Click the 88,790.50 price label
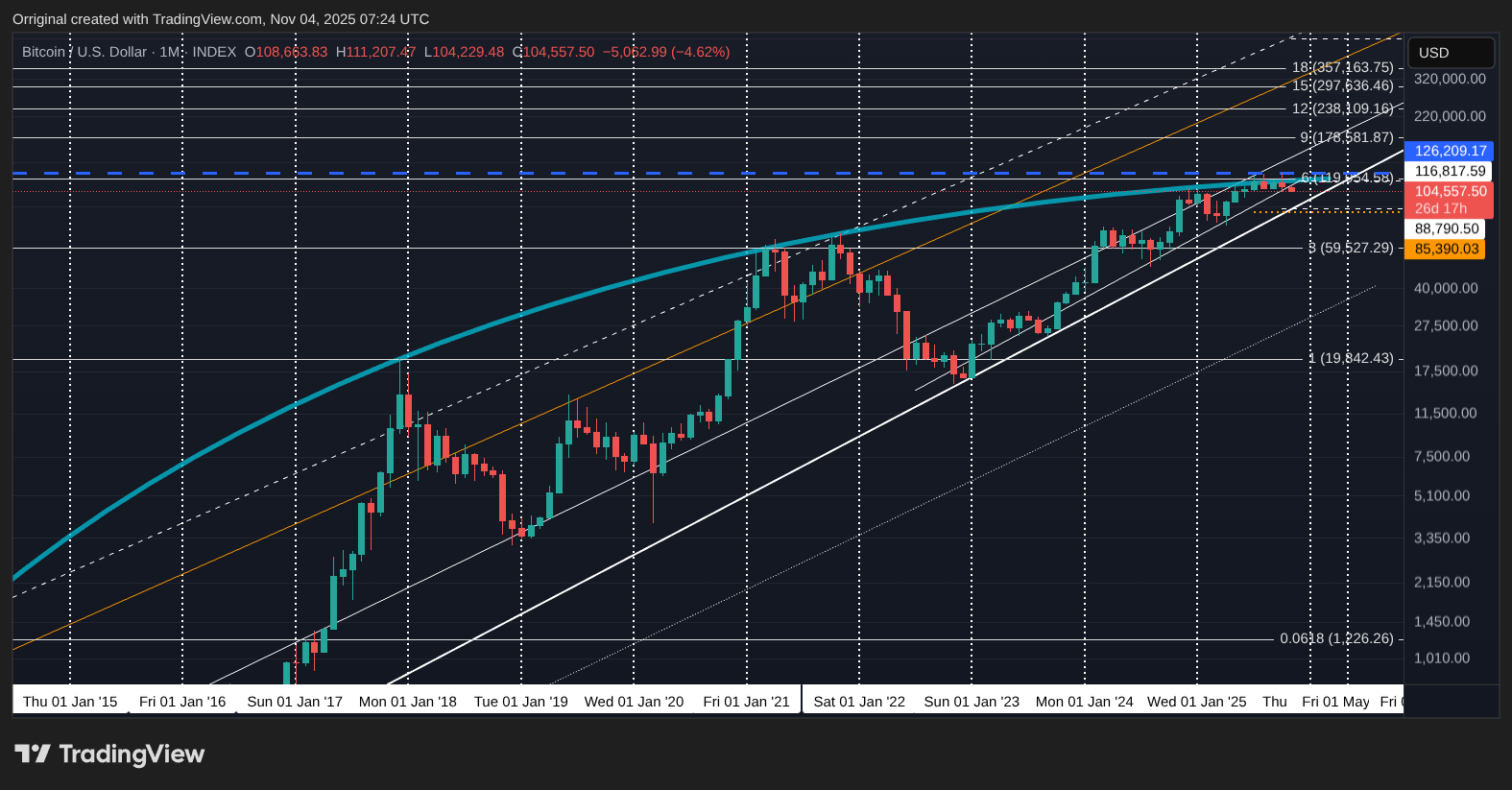Image resolution: width=1512 pixels, height=790 pixels. pyautogui.click(x=1446, y=228)
